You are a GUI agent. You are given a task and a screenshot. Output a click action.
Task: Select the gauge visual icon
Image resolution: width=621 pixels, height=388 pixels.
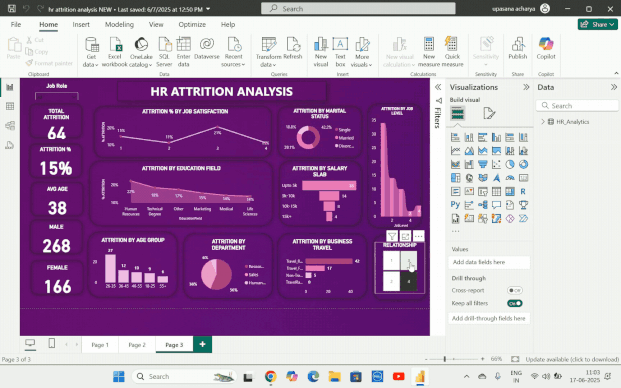click(510, 178)
